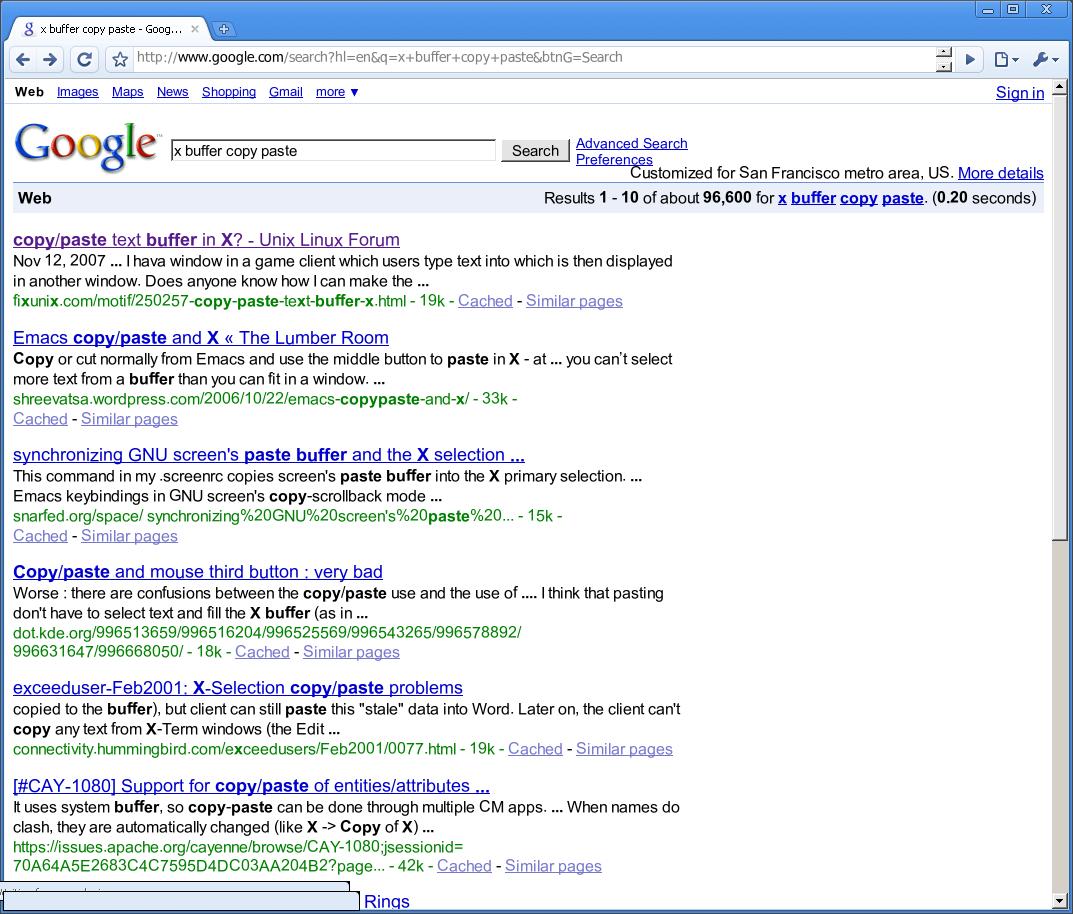Open Gmail from the top navigation
The height and width of the screenshot is (914, 1073).
point(285,92)
